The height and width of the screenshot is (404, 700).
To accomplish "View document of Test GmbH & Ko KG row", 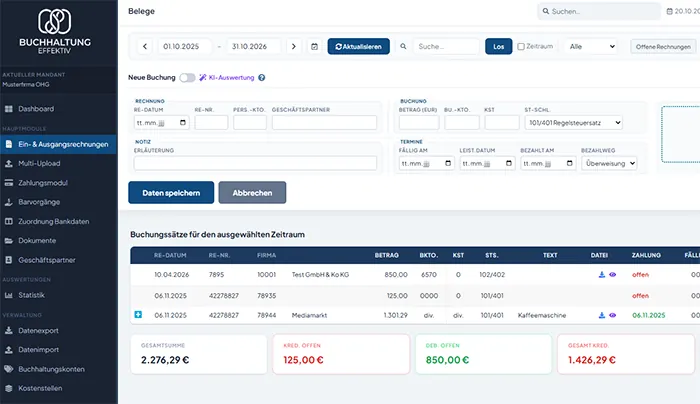I will (612, 275).
